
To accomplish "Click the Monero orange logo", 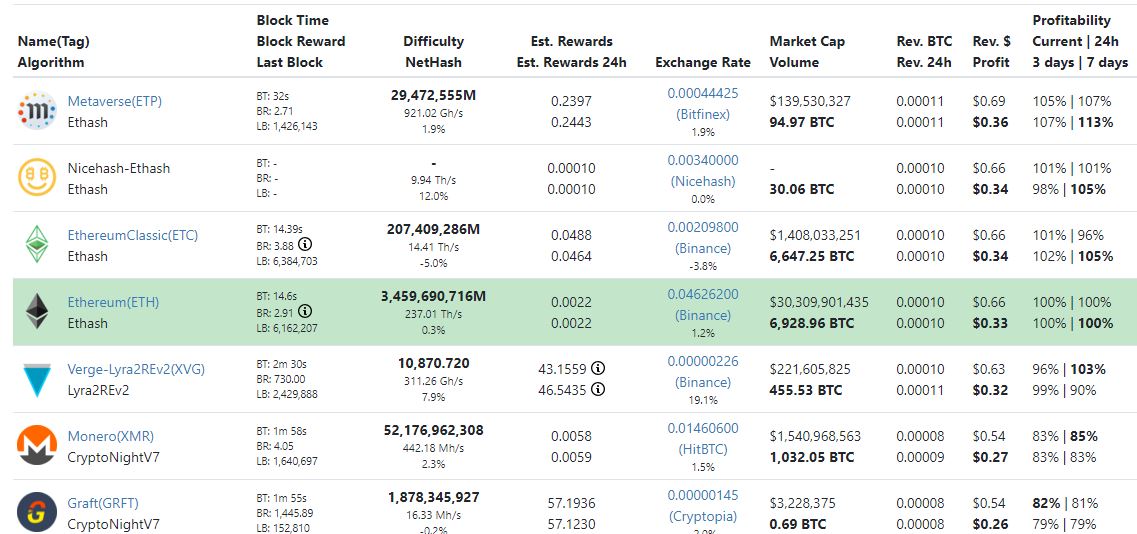I will click(x=37, y=445).
